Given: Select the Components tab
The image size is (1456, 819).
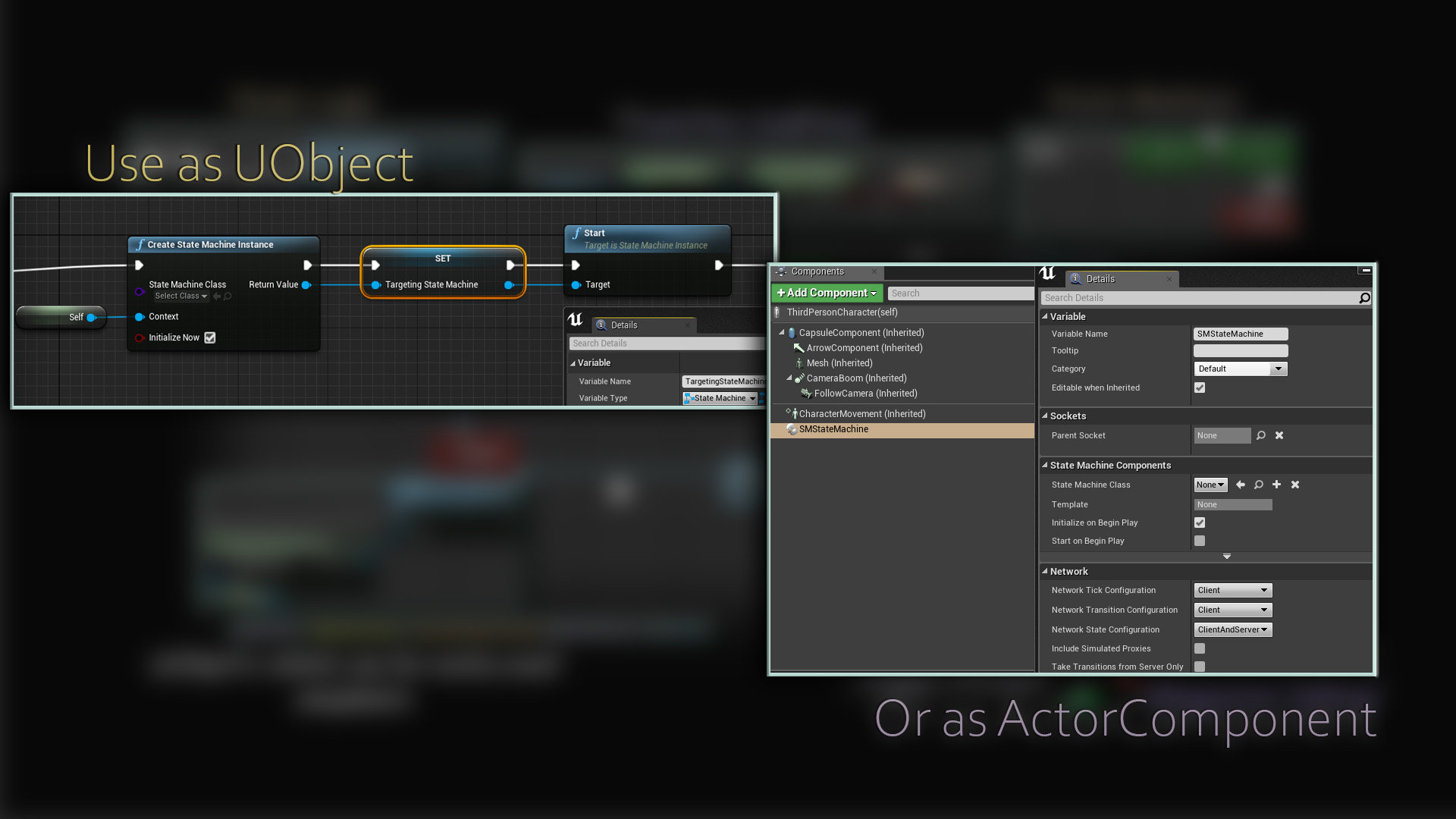Looking at the screenshot, I should [x=819, y=271].
